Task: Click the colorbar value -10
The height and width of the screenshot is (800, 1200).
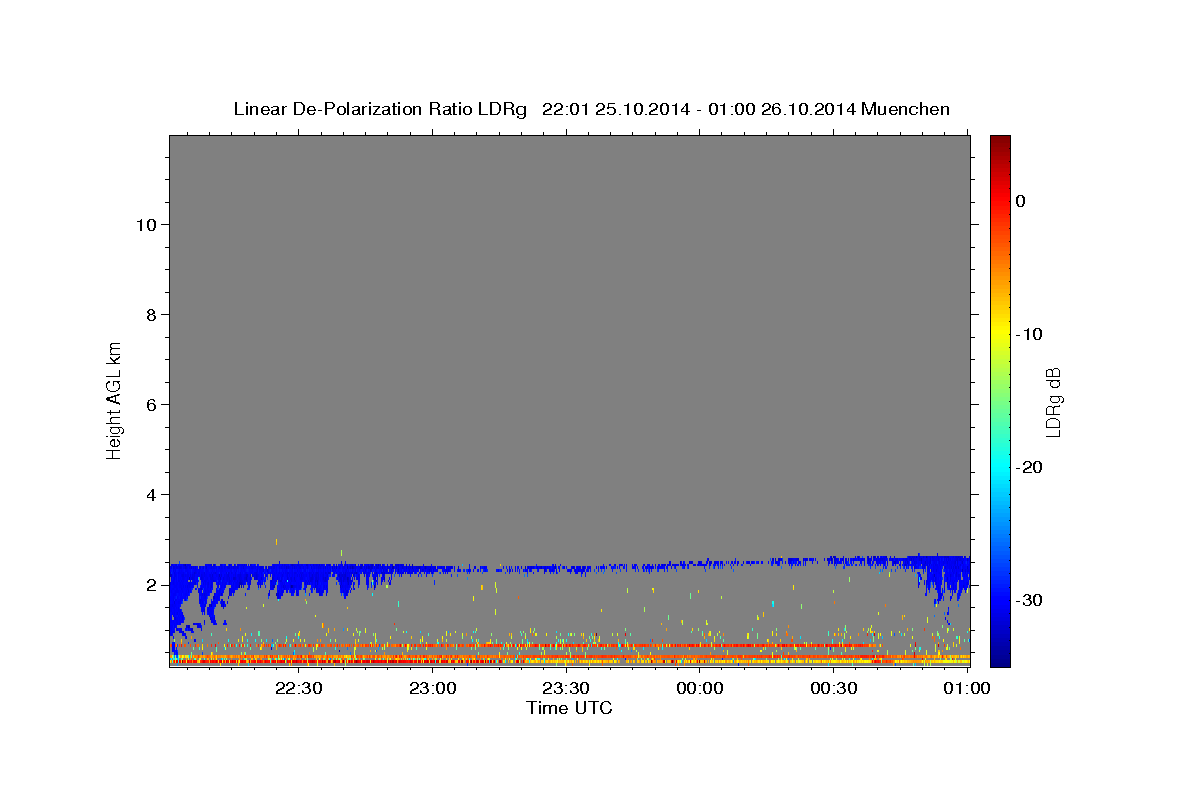Action: pyautogui.click(x=1030, y=334)
